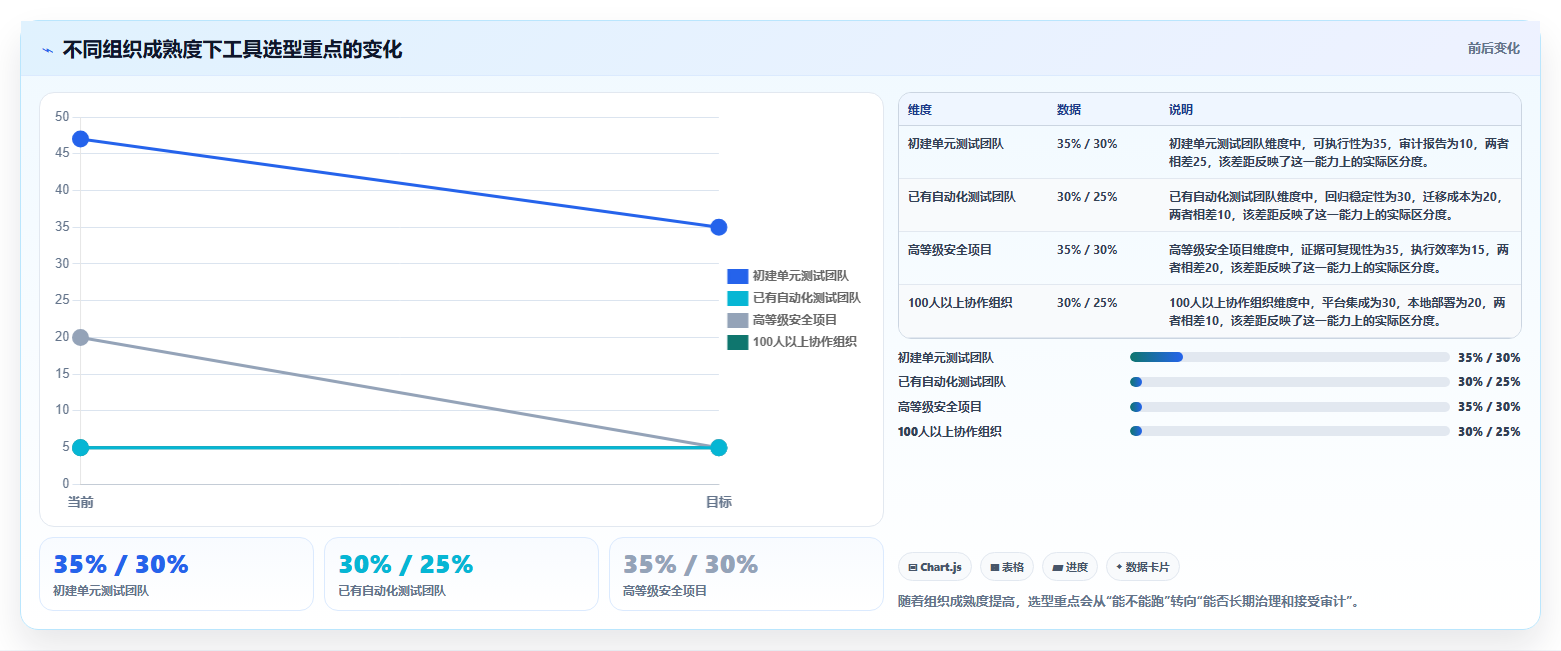Click the description mentioning 证据可复现性为35
The image size is (1561, 651).
point(1339,258)
